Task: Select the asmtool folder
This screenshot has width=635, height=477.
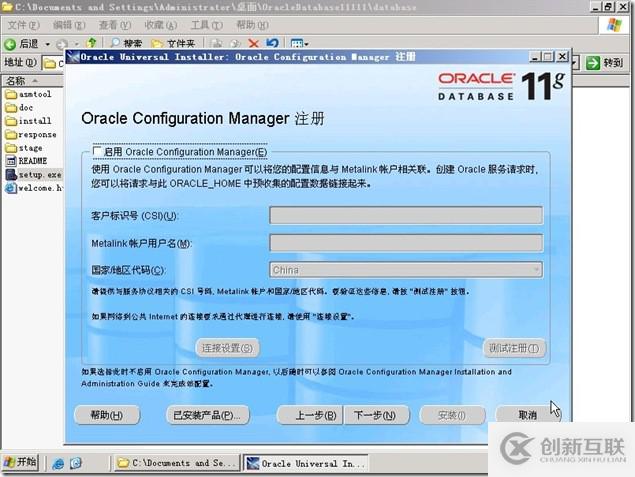Action: 28,94
